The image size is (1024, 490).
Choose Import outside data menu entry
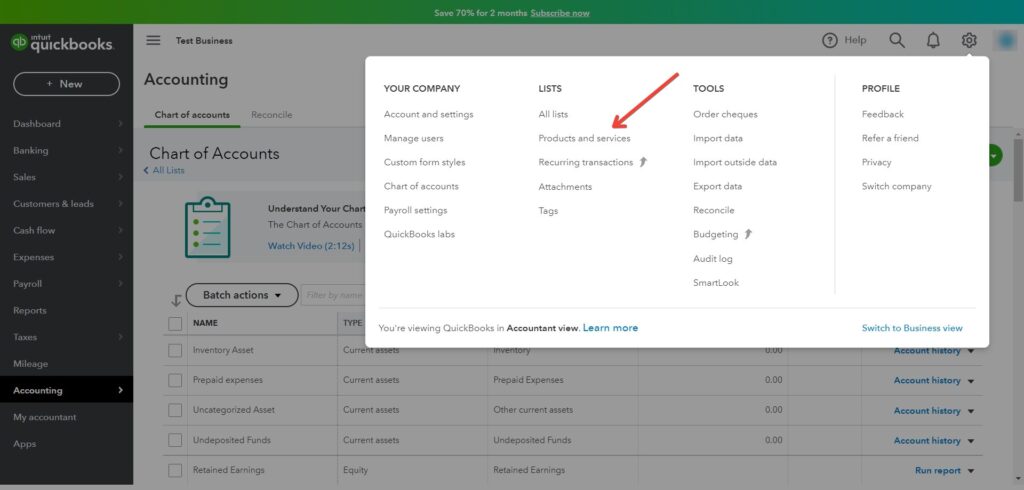point(735,162)
